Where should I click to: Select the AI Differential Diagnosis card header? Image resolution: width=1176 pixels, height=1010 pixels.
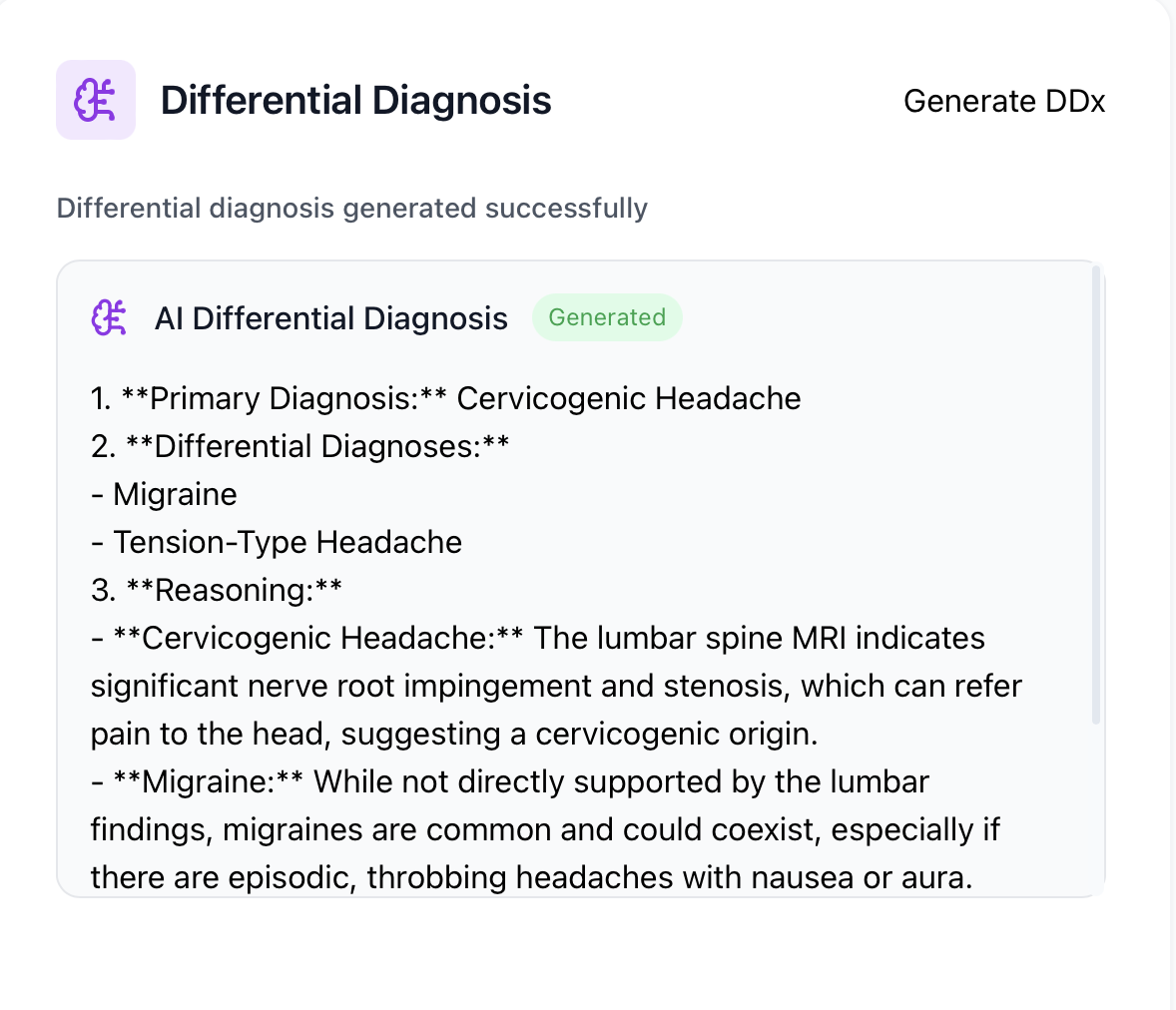coord(331,317)
